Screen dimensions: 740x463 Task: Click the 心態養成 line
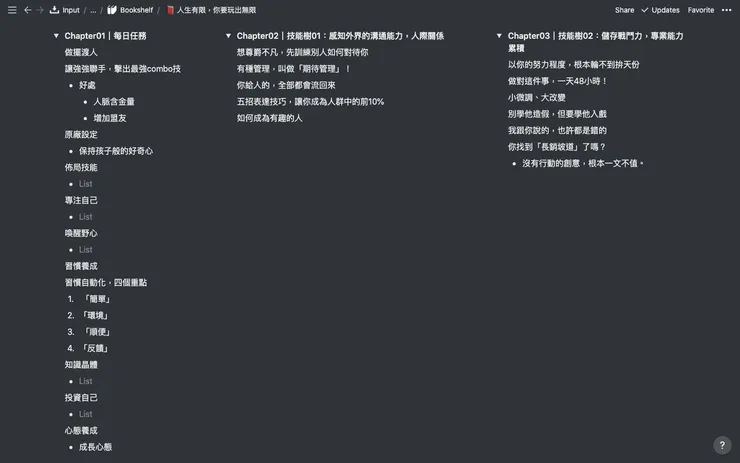tap(81, 431)
